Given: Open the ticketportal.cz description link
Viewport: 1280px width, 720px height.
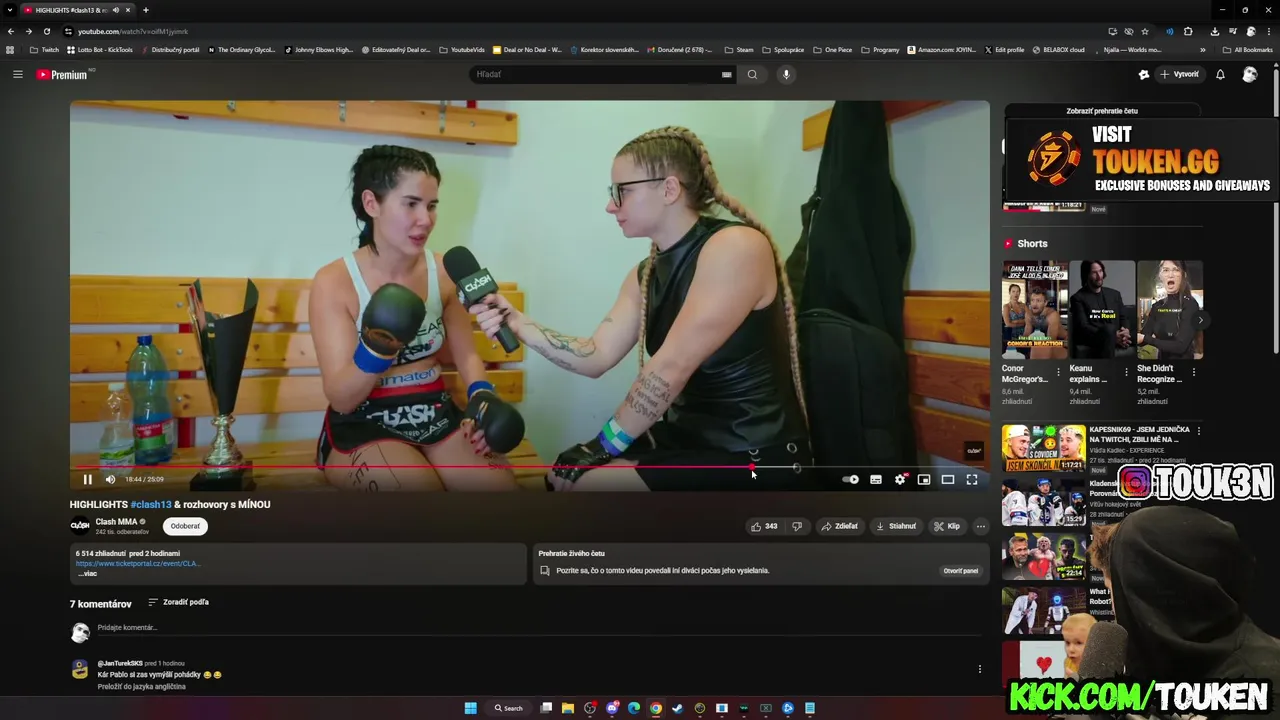Looking at the screenshot, I should [x=138, y=564].
